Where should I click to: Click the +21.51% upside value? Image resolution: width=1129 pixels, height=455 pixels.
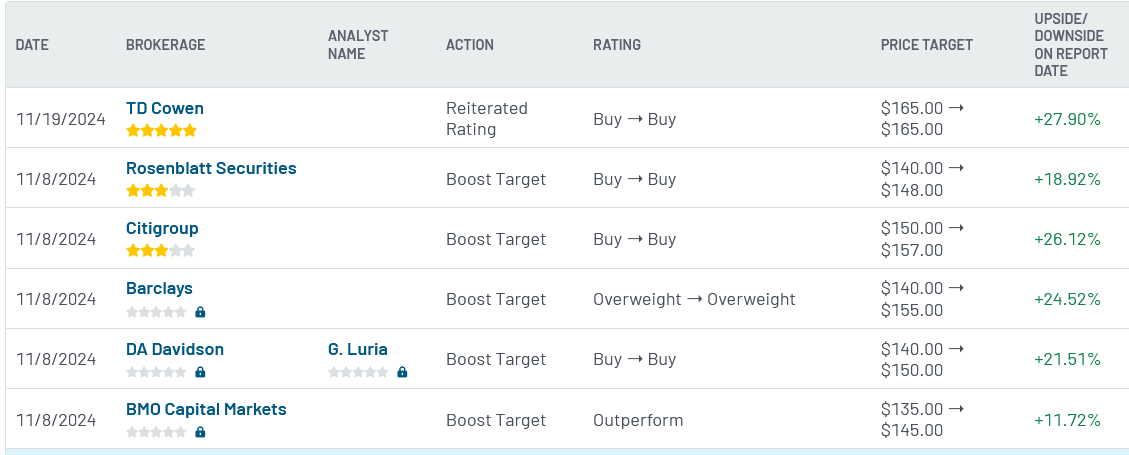(1067, 359)
